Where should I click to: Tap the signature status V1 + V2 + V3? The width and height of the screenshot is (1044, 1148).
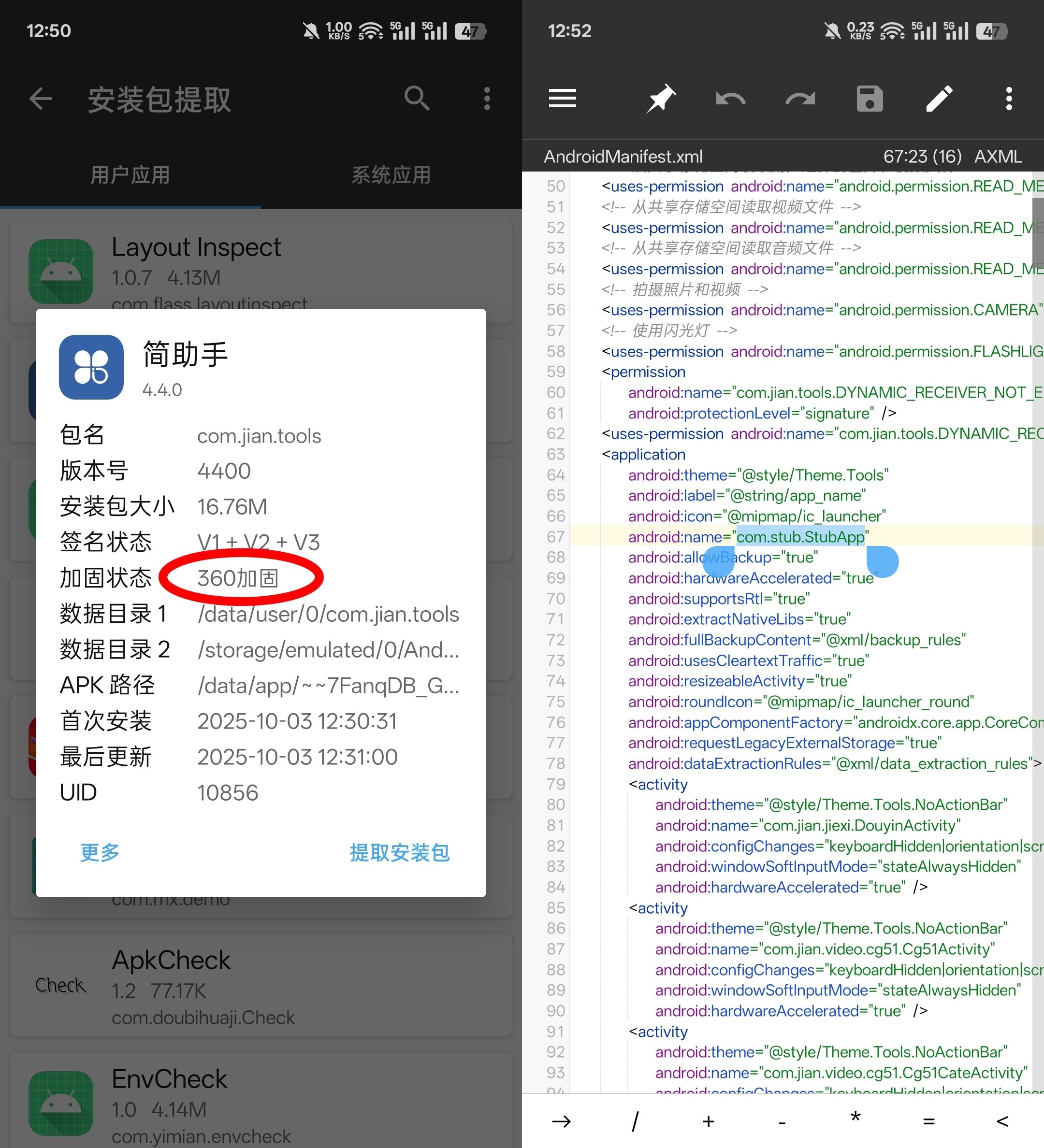259,543
